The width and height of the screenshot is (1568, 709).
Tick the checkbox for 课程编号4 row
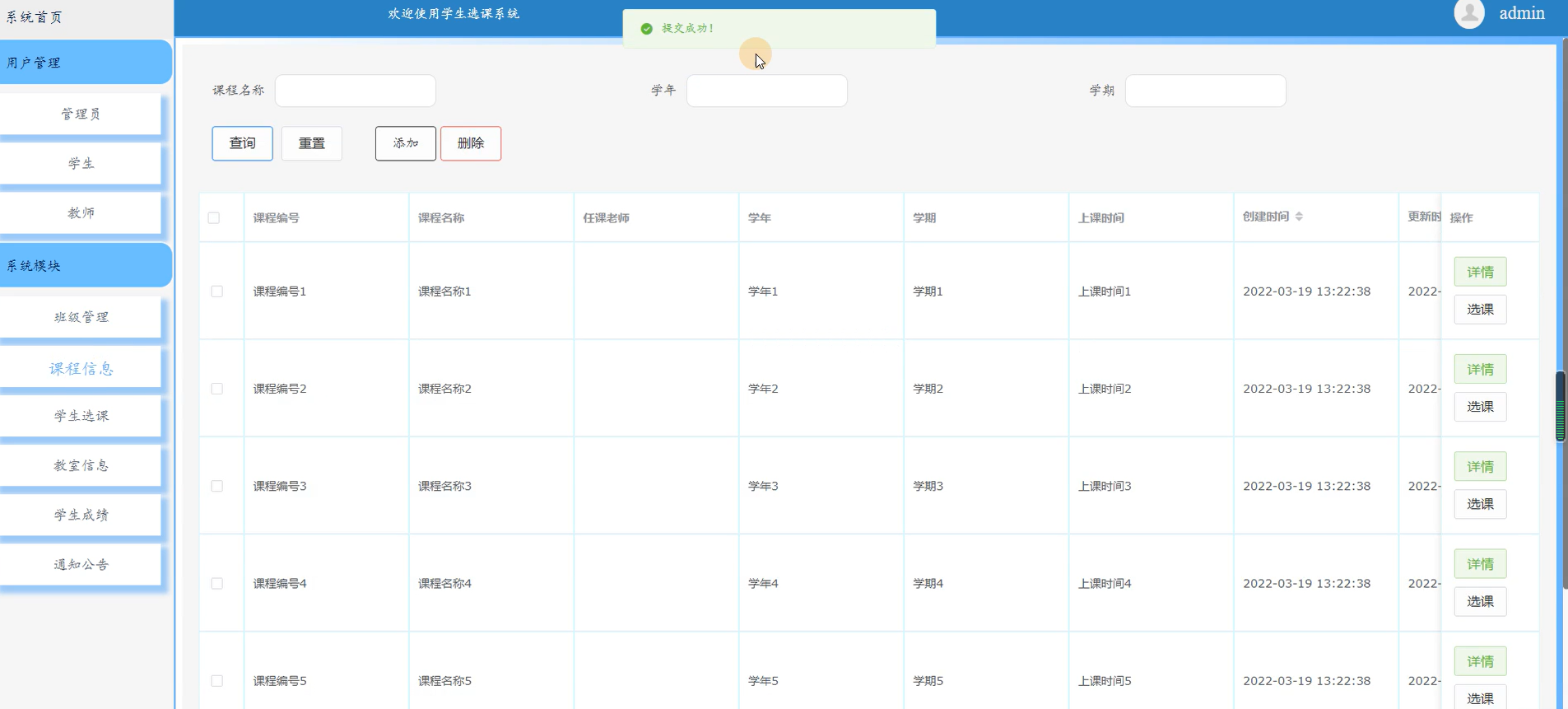pos(217,583)
